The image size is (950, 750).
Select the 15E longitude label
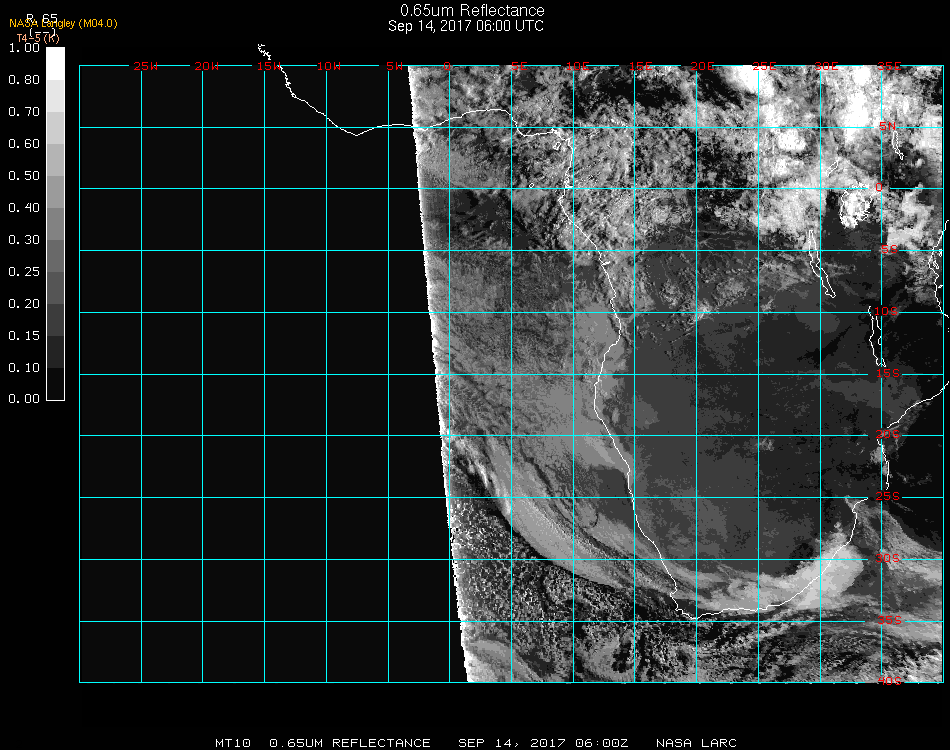642,66
